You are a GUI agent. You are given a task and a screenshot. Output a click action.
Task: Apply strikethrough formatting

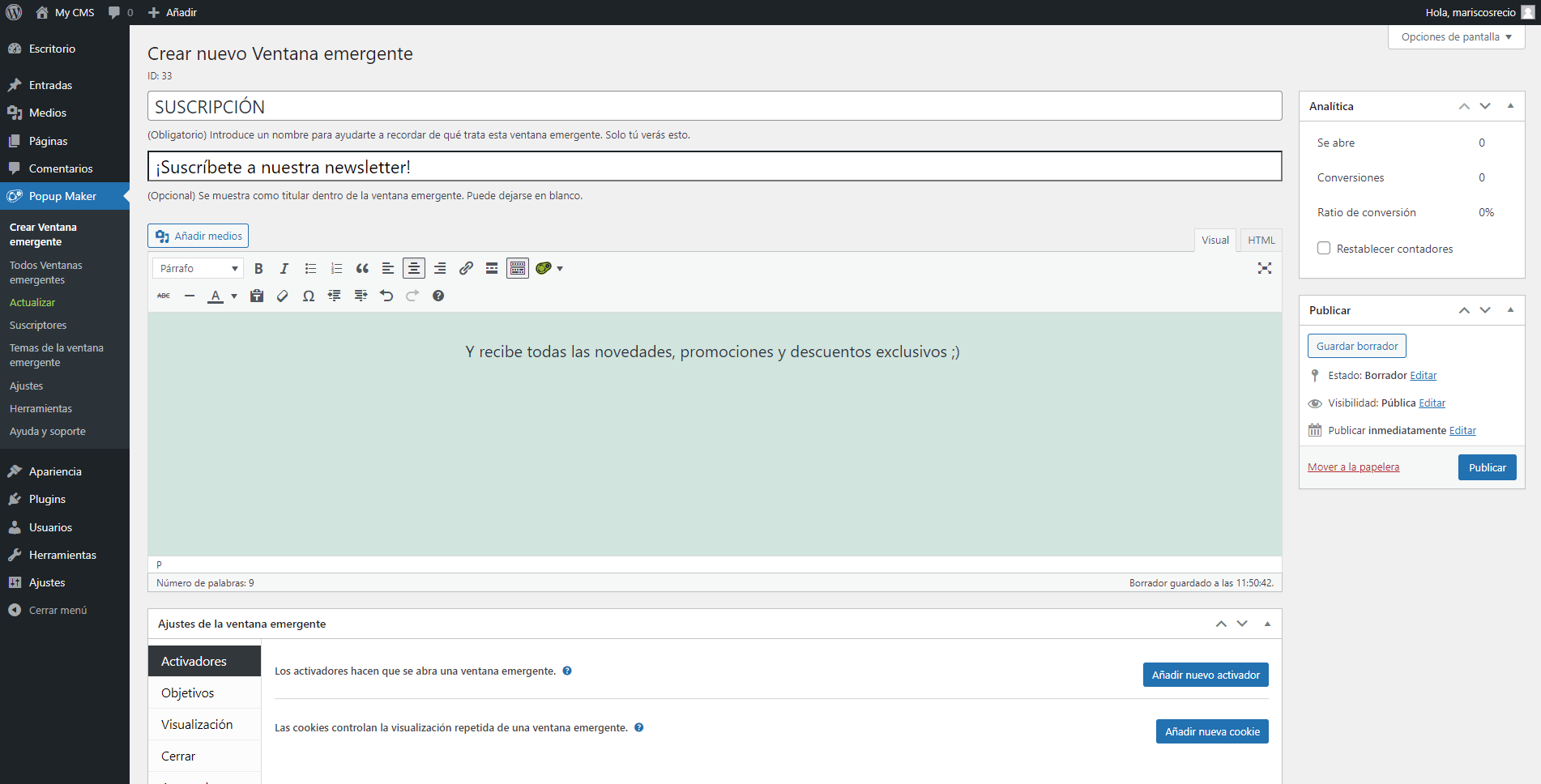tap(164, 296)
